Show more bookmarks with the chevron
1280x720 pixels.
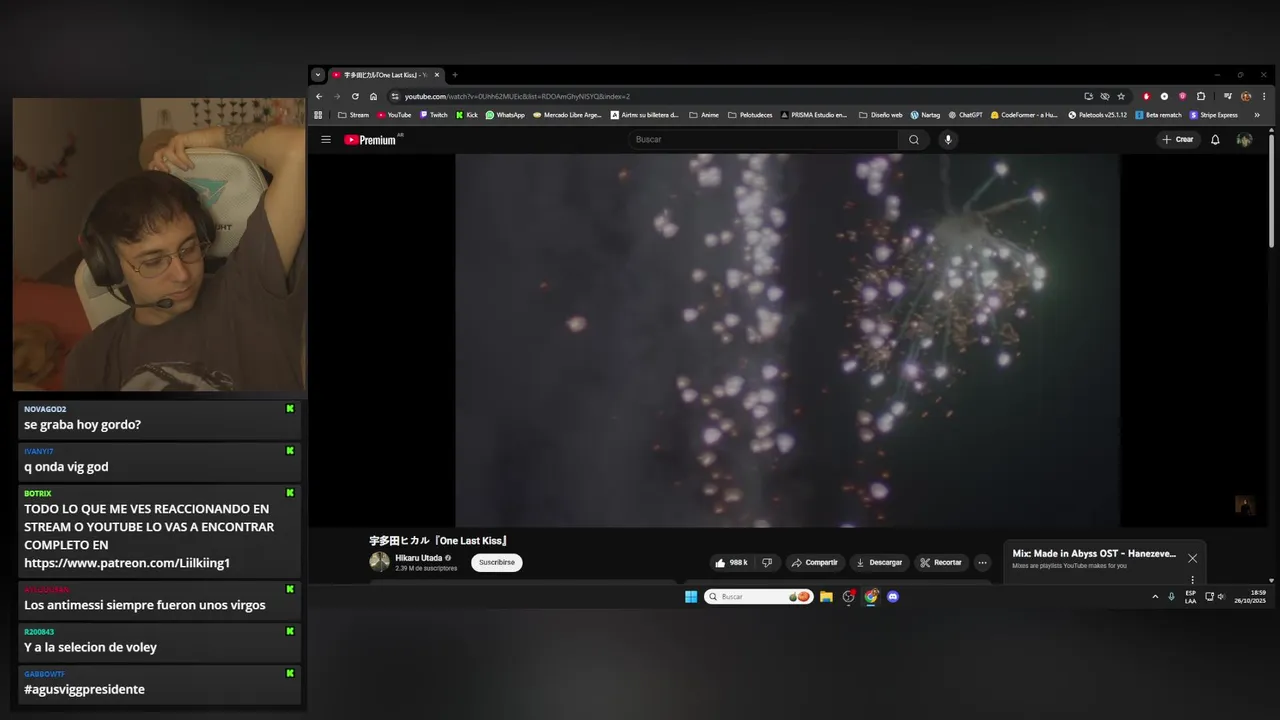tap(1257, 115)
